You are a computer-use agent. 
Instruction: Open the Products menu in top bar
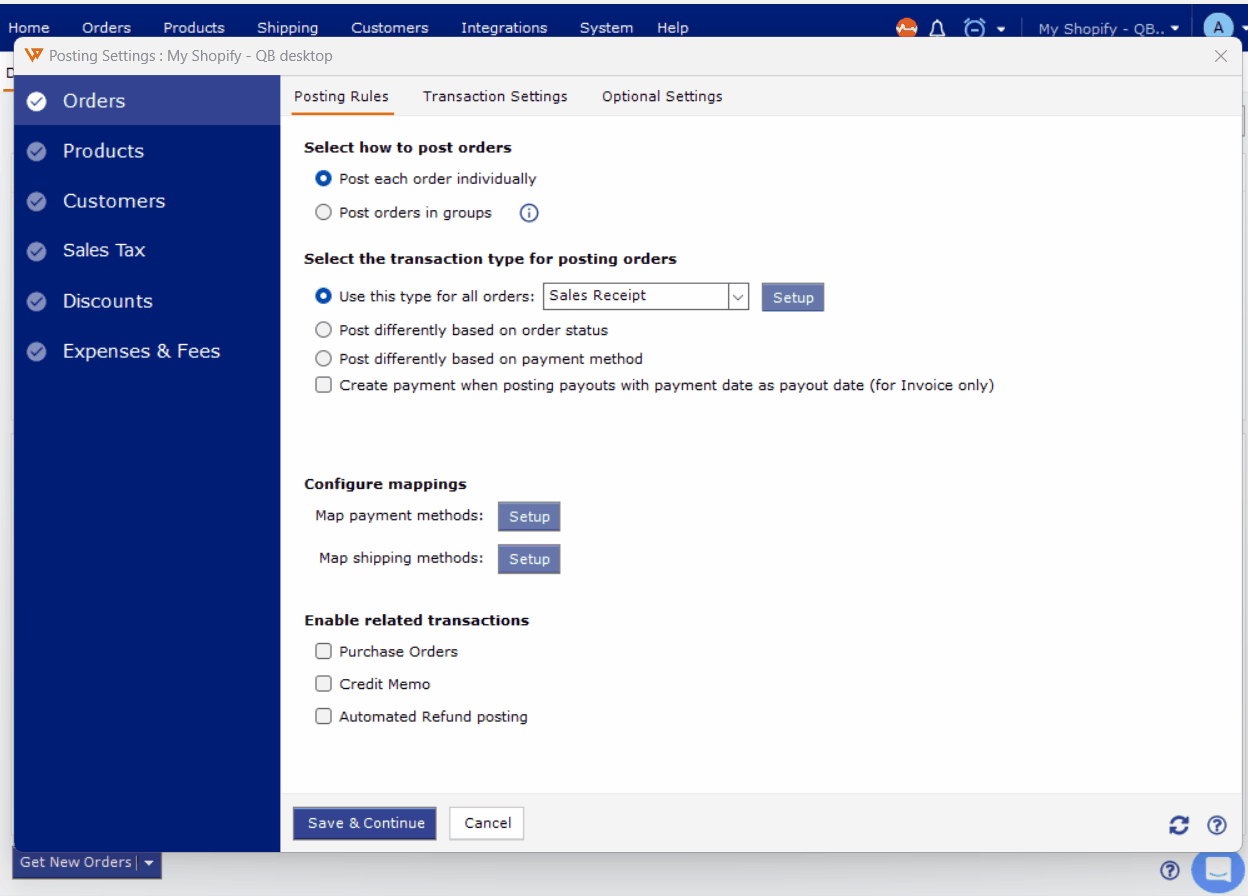[194, 28]
